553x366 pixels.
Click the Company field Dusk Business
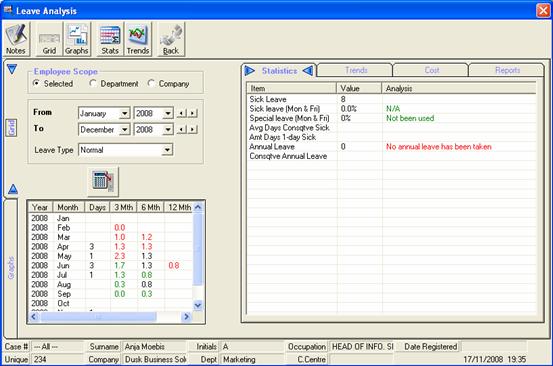pyautogui.click(x=153, y=359)
